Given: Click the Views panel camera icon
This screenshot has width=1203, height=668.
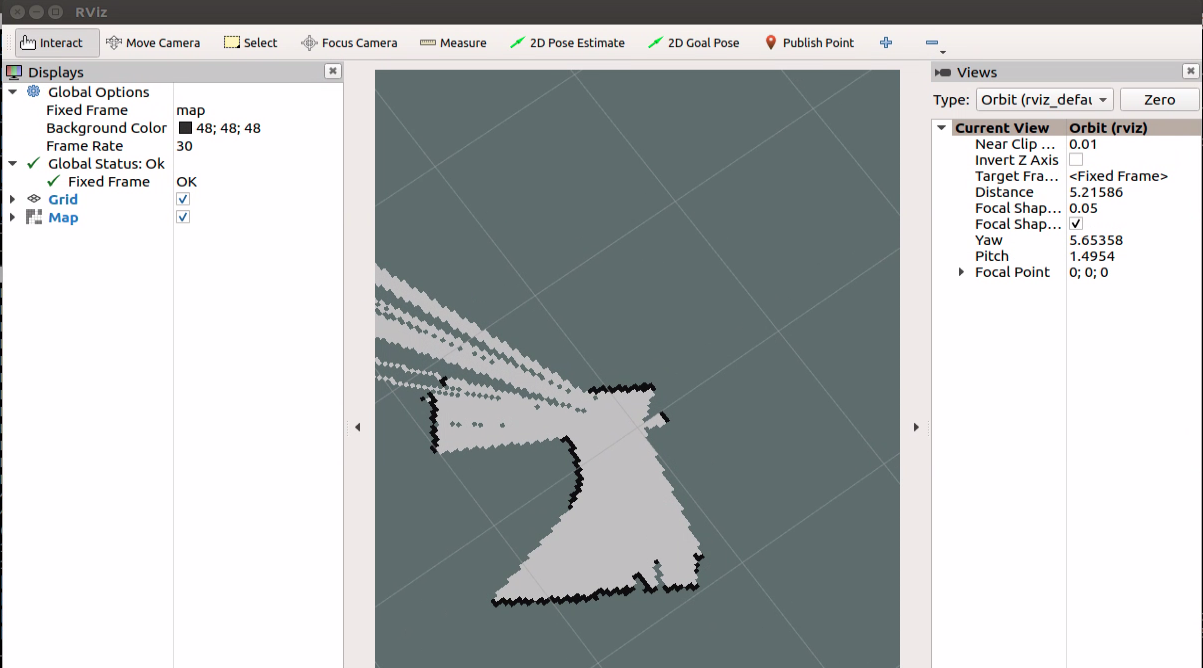Looking at the screenshot, I should (x=942, y=72).
